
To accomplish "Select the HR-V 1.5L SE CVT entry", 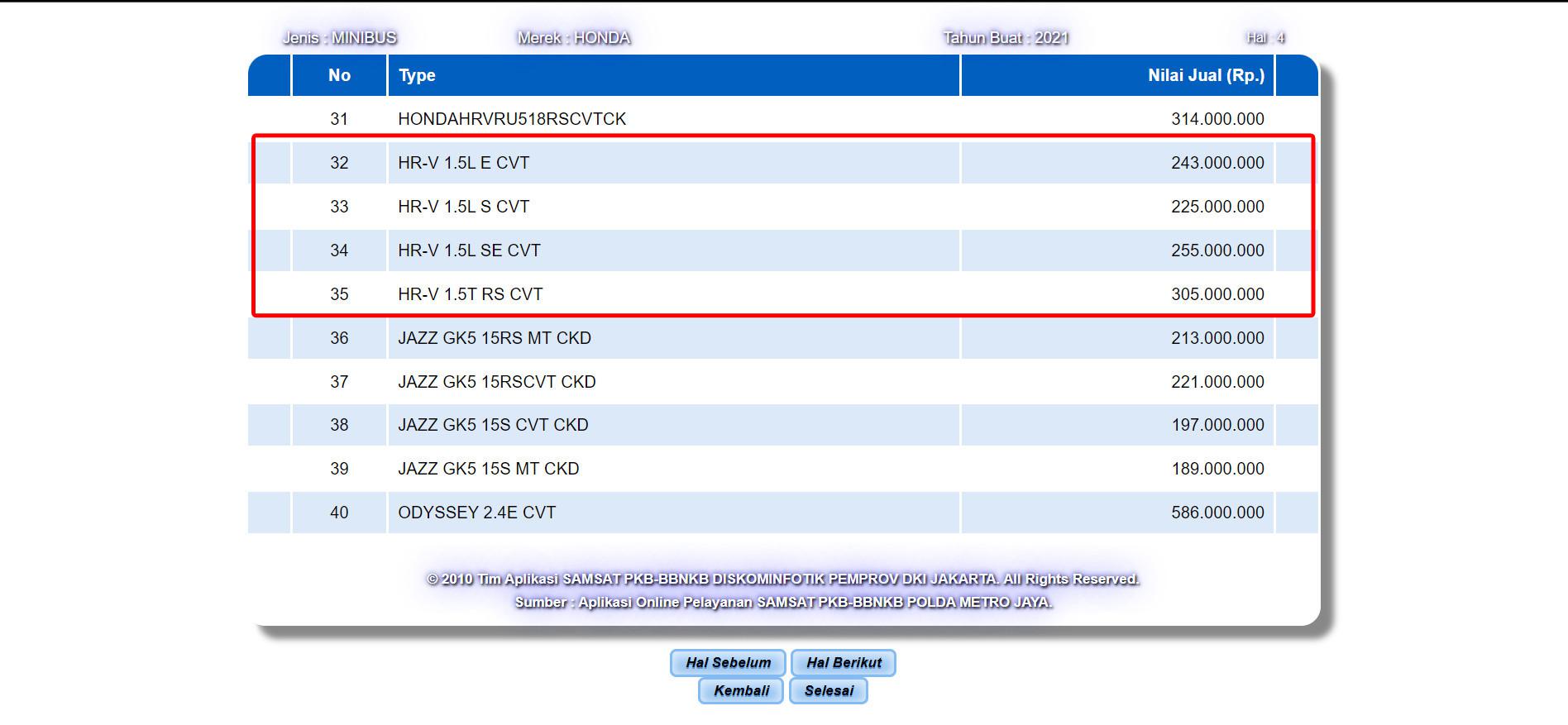I will (469, 250).
